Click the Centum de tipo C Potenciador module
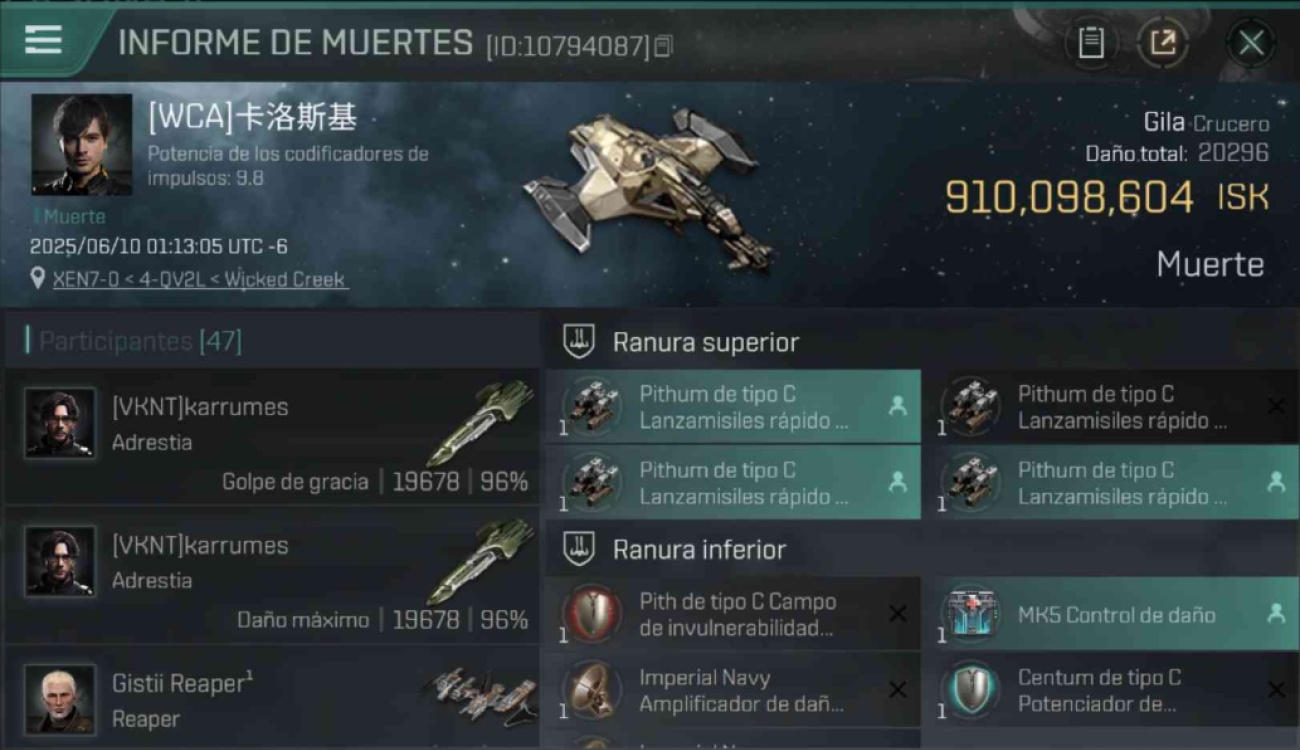The image size is (1300, 750). [x=1117, y=690]
